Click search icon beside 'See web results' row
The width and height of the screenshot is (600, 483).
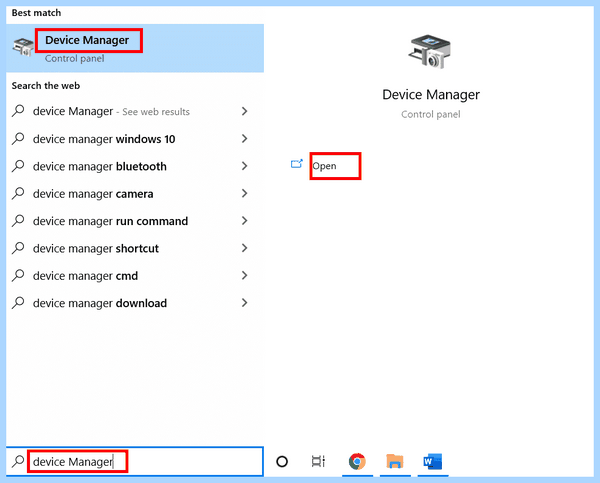[x=18, y=111]
